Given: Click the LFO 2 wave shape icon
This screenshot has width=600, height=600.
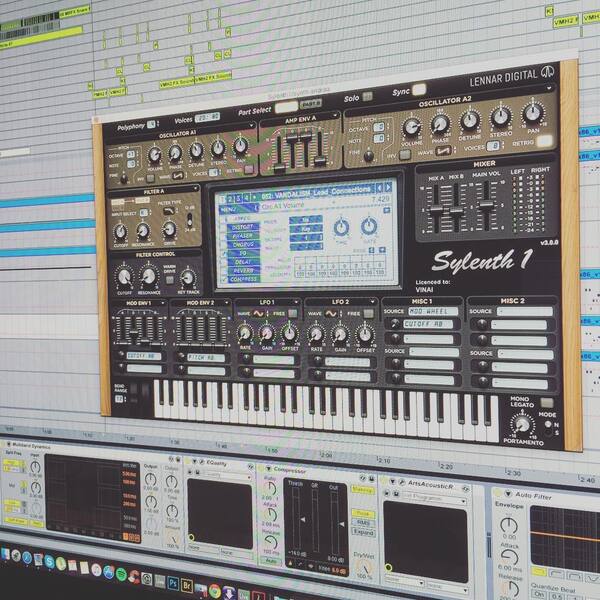Looking at the screenshot, I should click(x=331, y=314).
